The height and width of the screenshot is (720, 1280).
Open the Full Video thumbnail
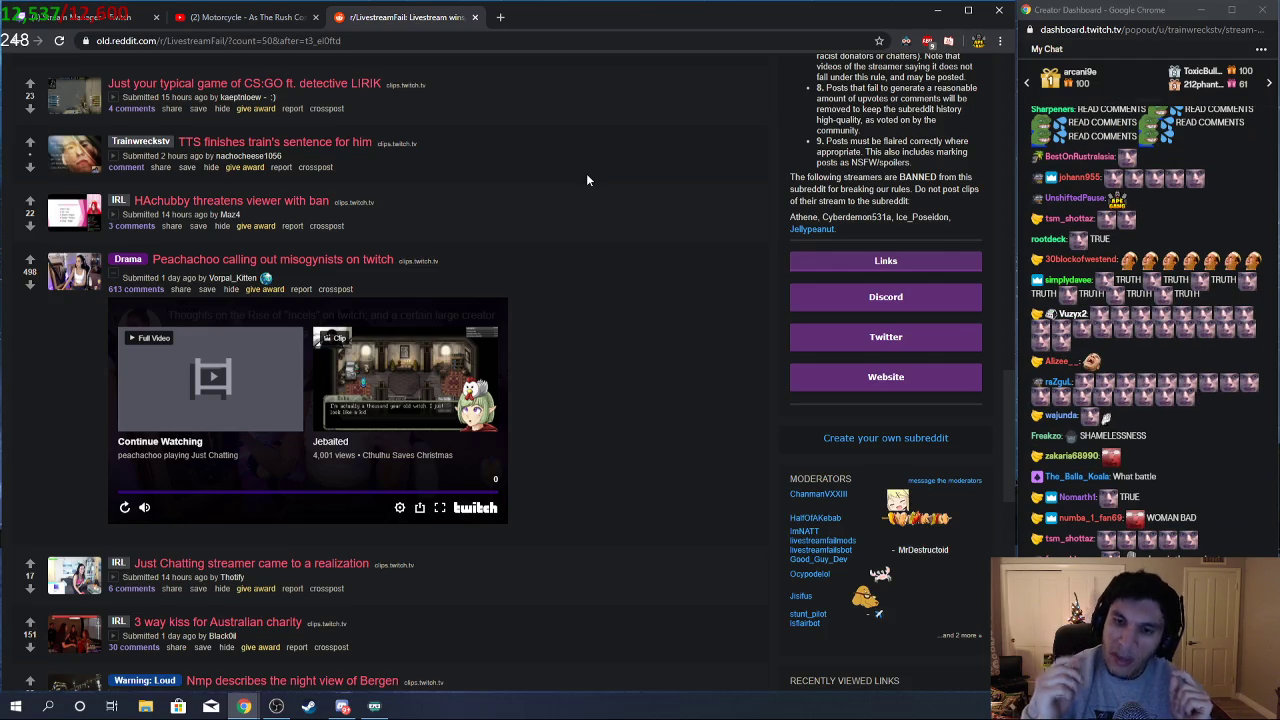click(x=210, y=379)
